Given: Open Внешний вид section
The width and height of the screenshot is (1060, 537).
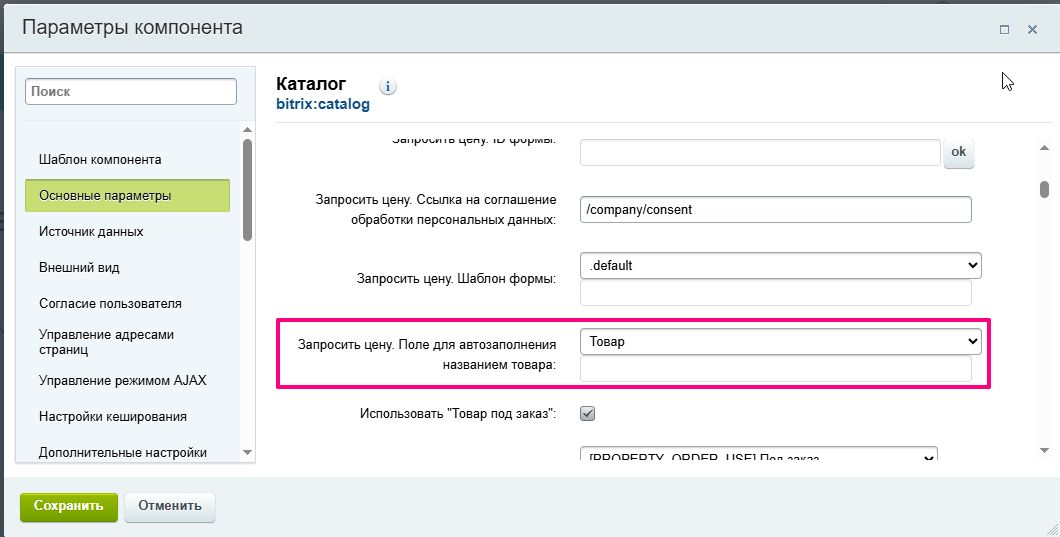Looking at the screenshot, I should 79,268.
